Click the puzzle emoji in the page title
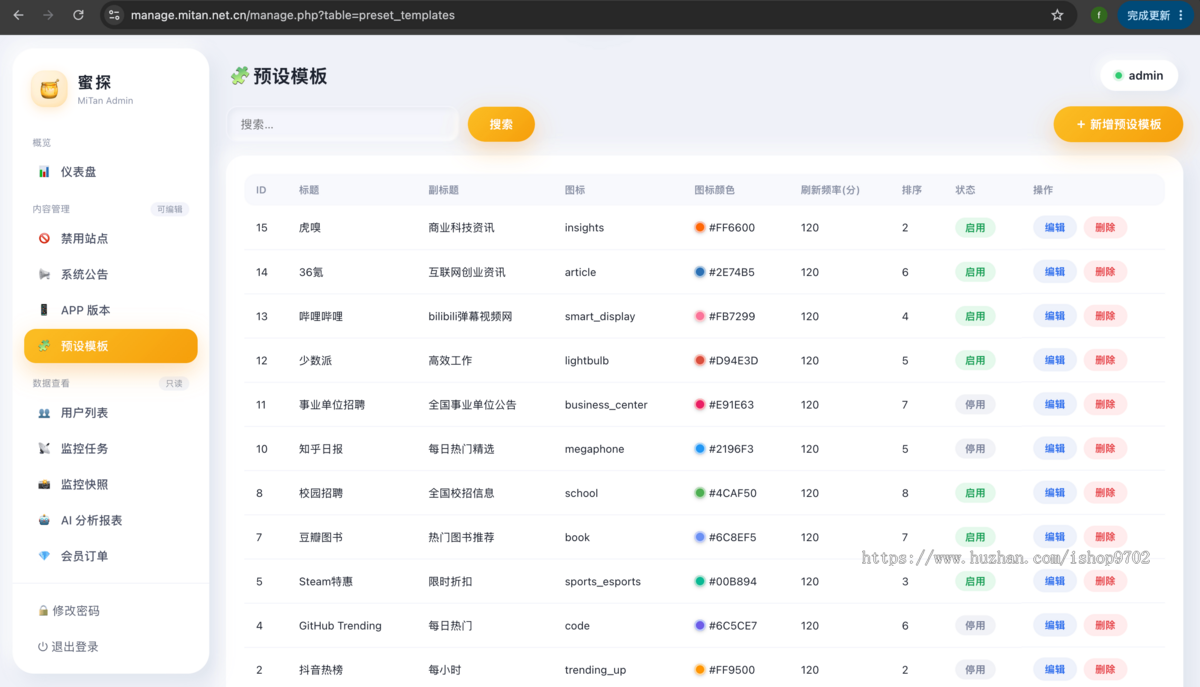 tap(239, 76)
